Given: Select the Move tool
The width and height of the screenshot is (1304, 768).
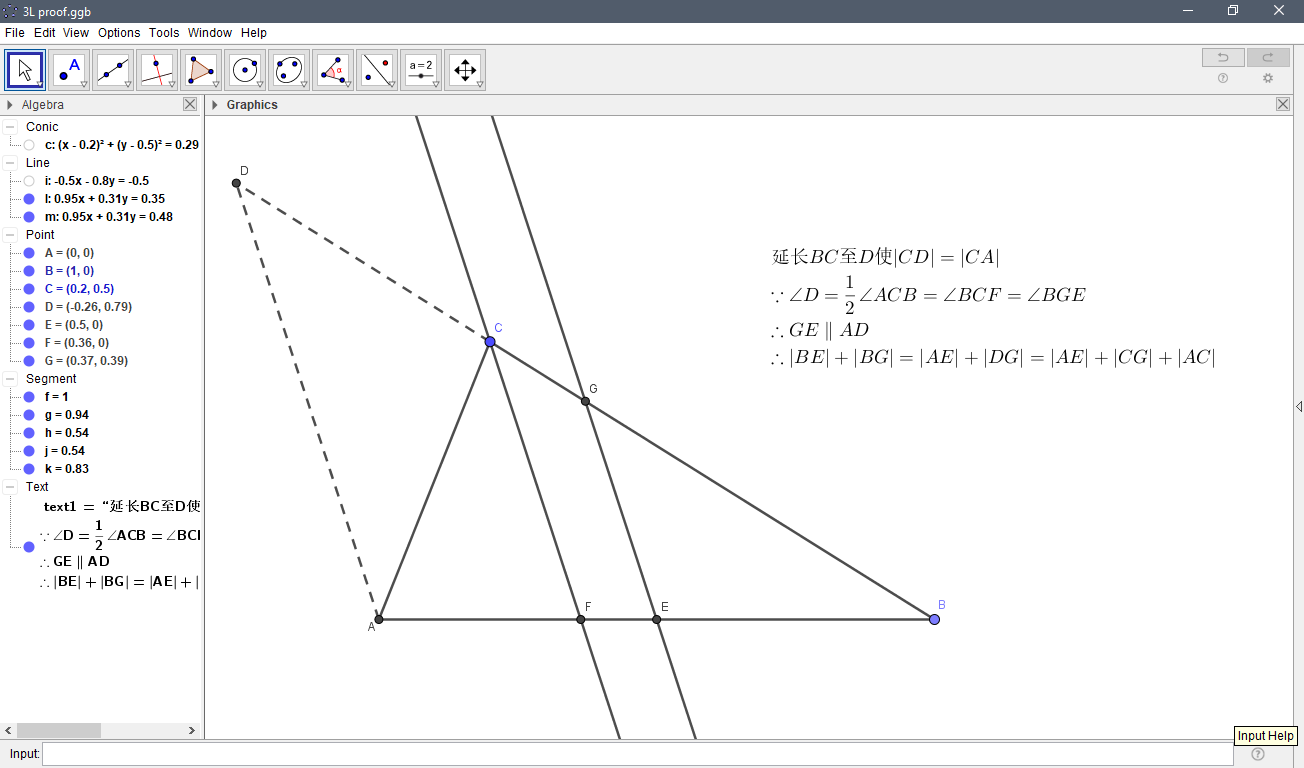Looking at the screenshot, I should (x=24, y=69).
